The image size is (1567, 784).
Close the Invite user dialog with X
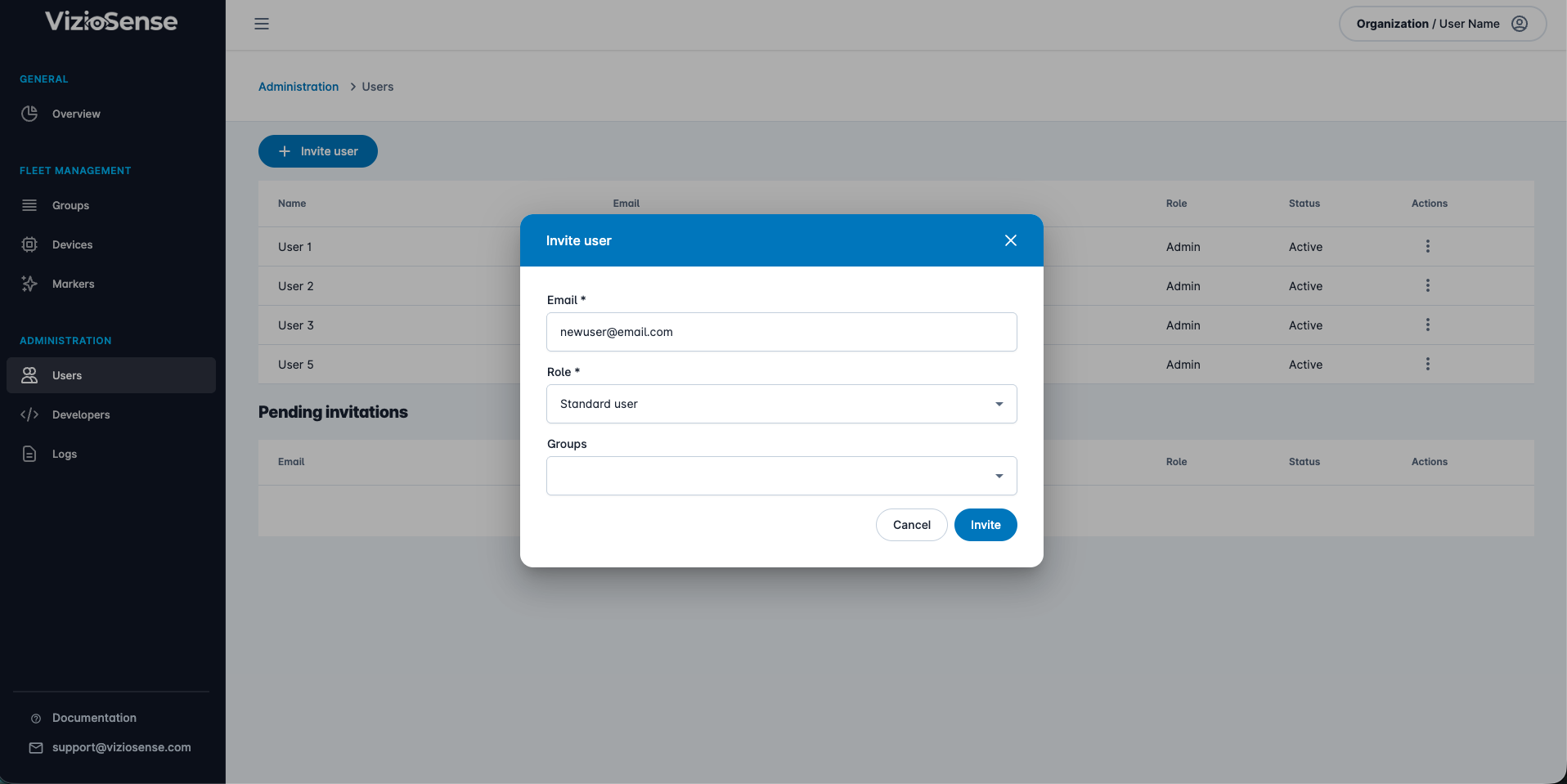(x=1011, y=240)
